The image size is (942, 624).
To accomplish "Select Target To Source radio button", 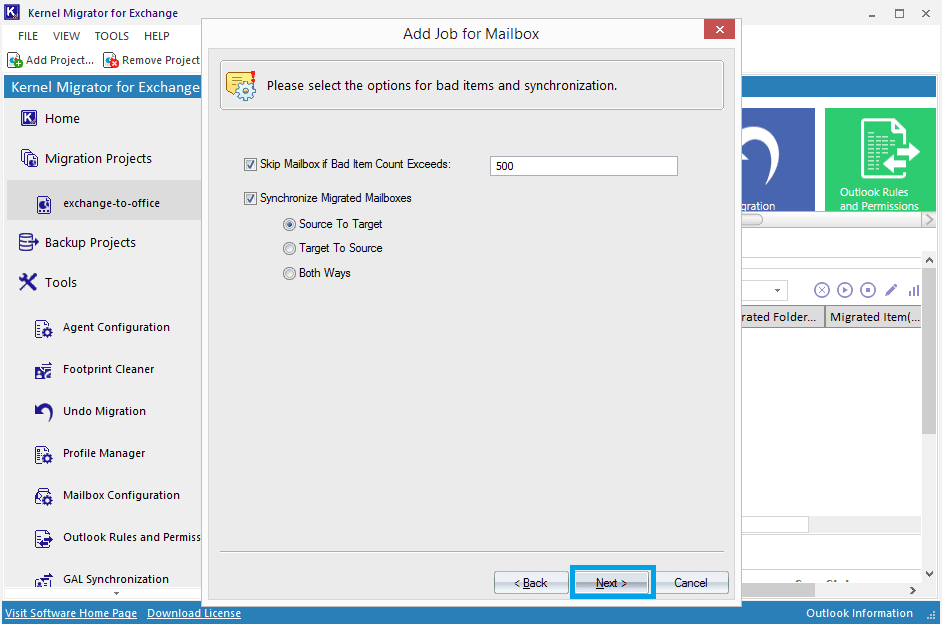I will tap(290, 248).
